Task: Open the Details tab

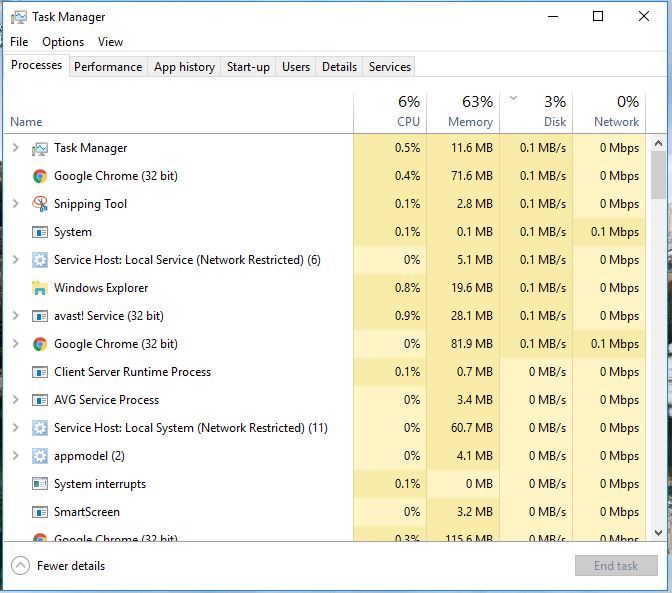Action: [x=339, y=67]
